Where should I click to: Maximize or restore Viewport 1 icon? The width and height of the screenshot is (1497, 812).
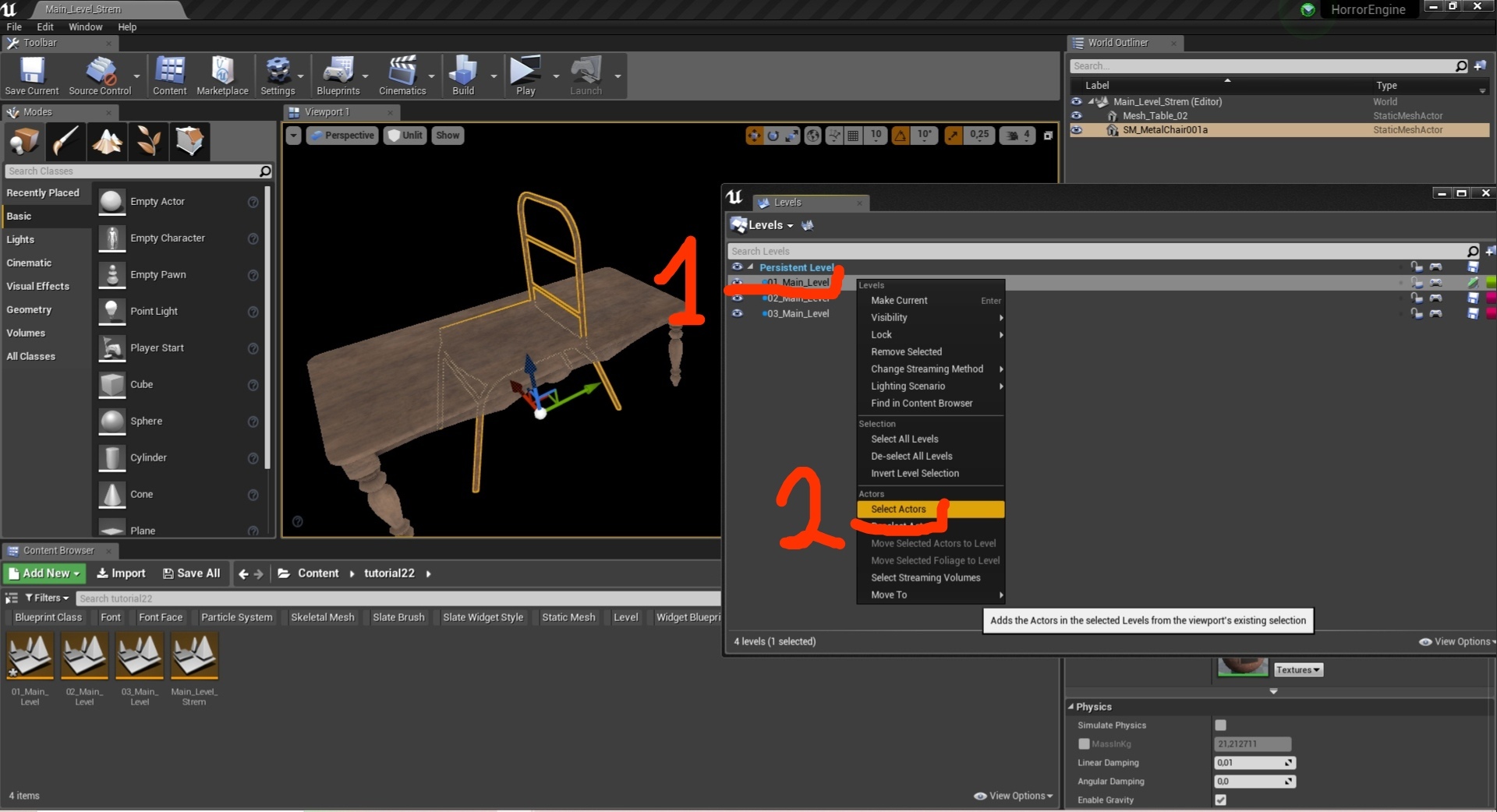tap(1048, 136)
